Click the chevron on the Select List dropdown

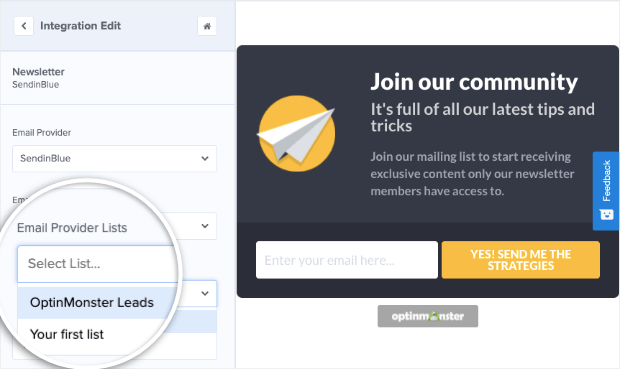[x=205, y=293]
